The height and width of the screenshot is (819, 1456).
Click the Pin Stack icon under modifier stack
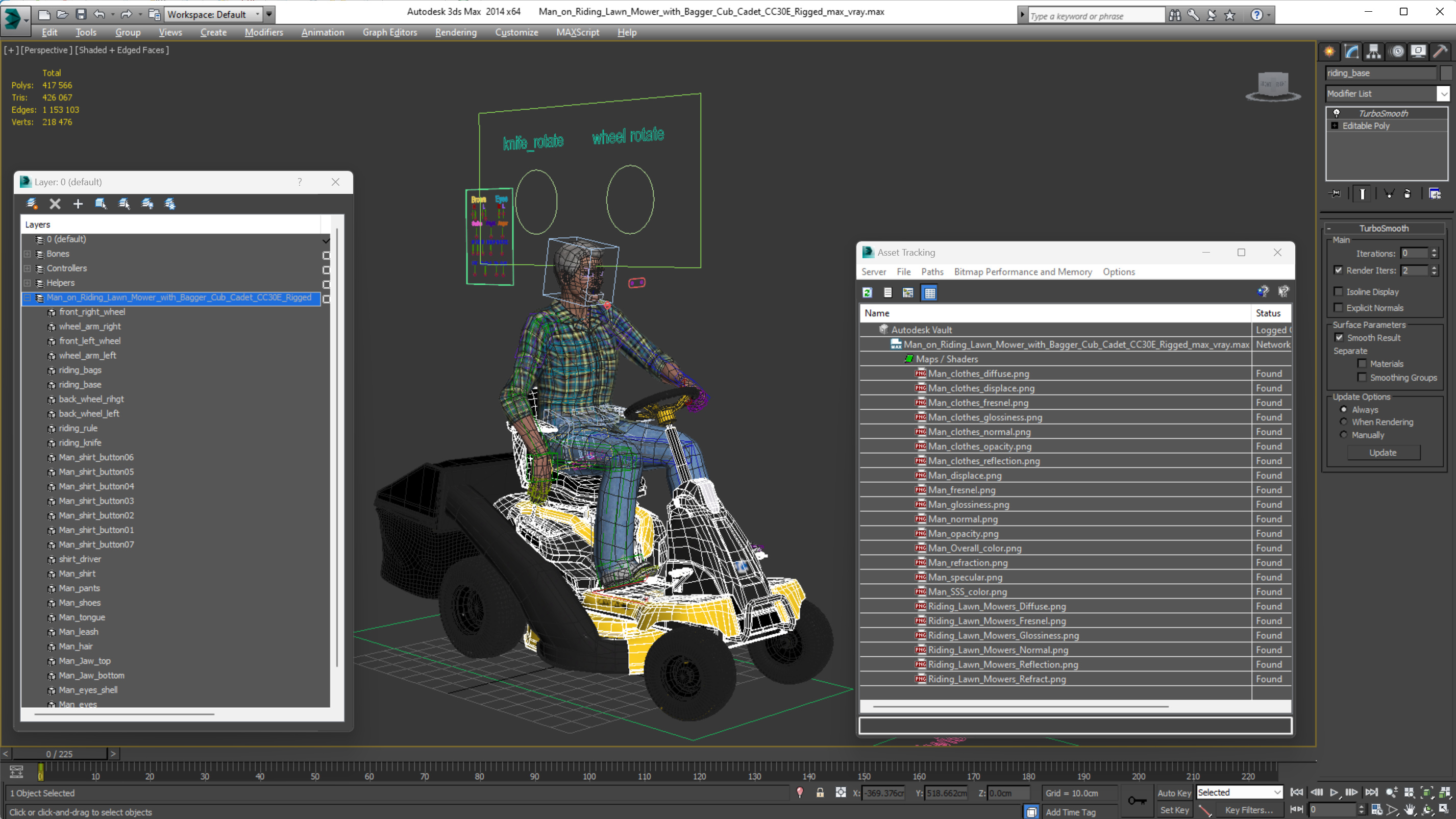pyautogui.click(x=1335, y=194)
